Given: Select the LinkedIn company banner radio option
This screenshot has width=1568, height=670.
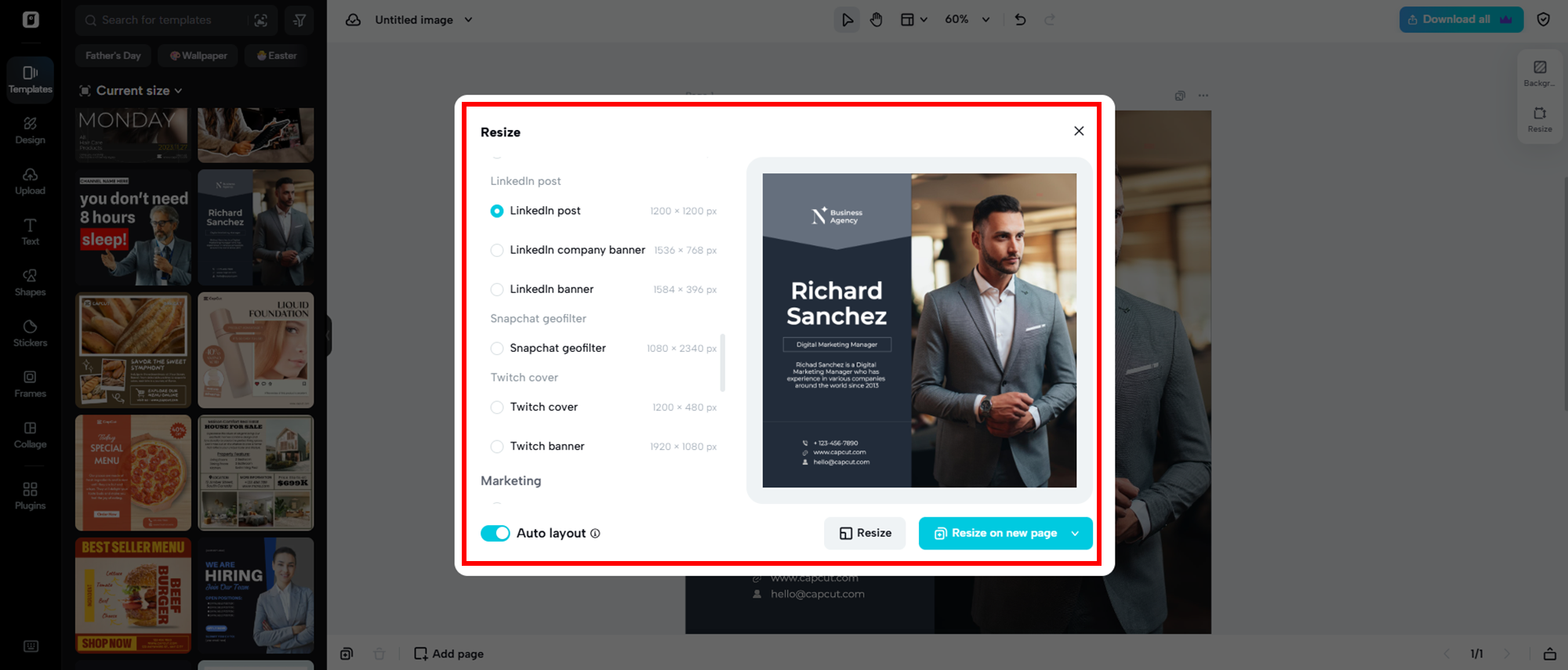Looking at the screenshot, I should [497, 250].
